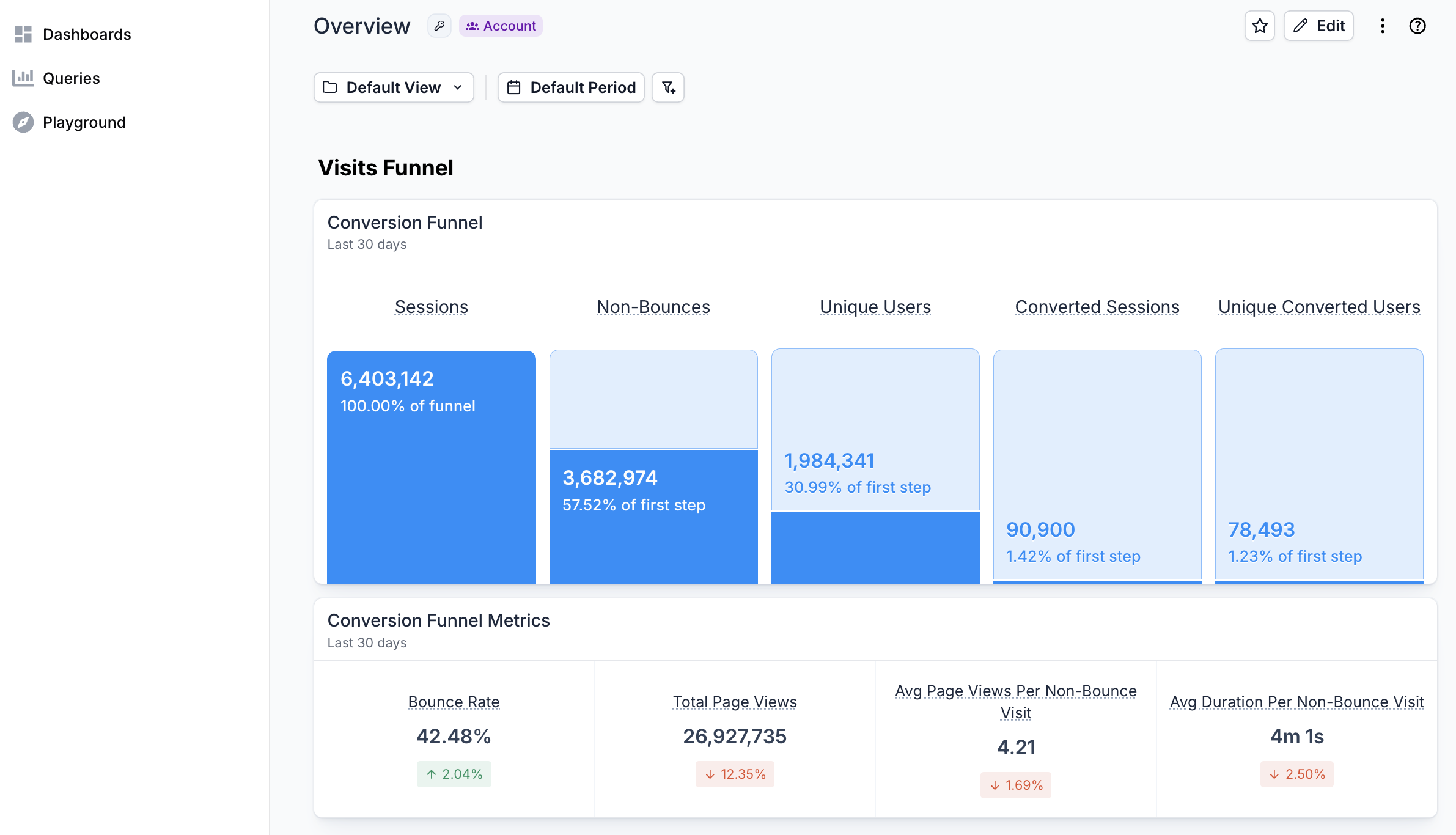Click the Unique Converted Users label
The image size is (1456, 835).
point(1318,307)
